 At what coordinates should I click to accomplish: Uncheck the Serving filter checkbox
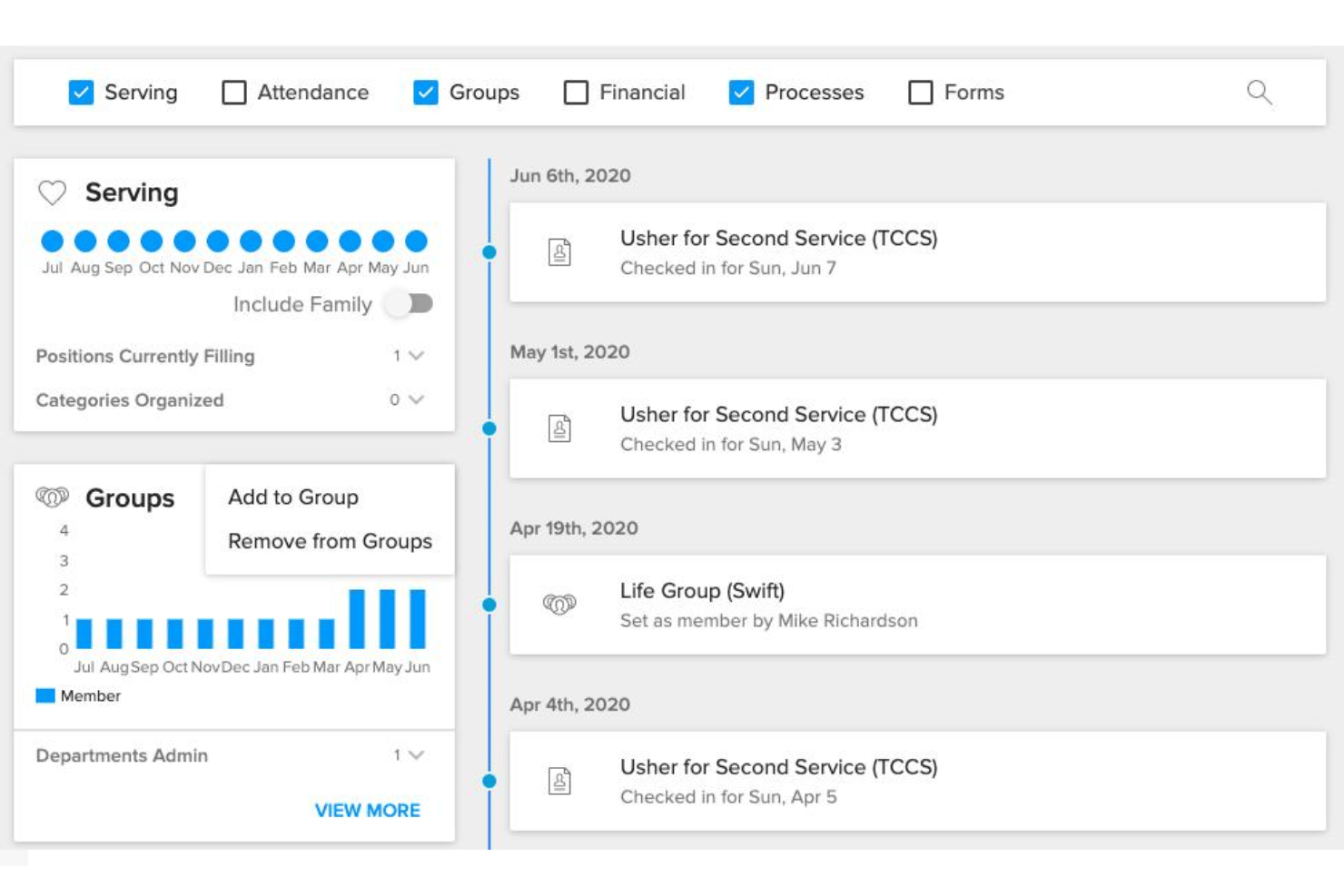click(x=81, y=93)
